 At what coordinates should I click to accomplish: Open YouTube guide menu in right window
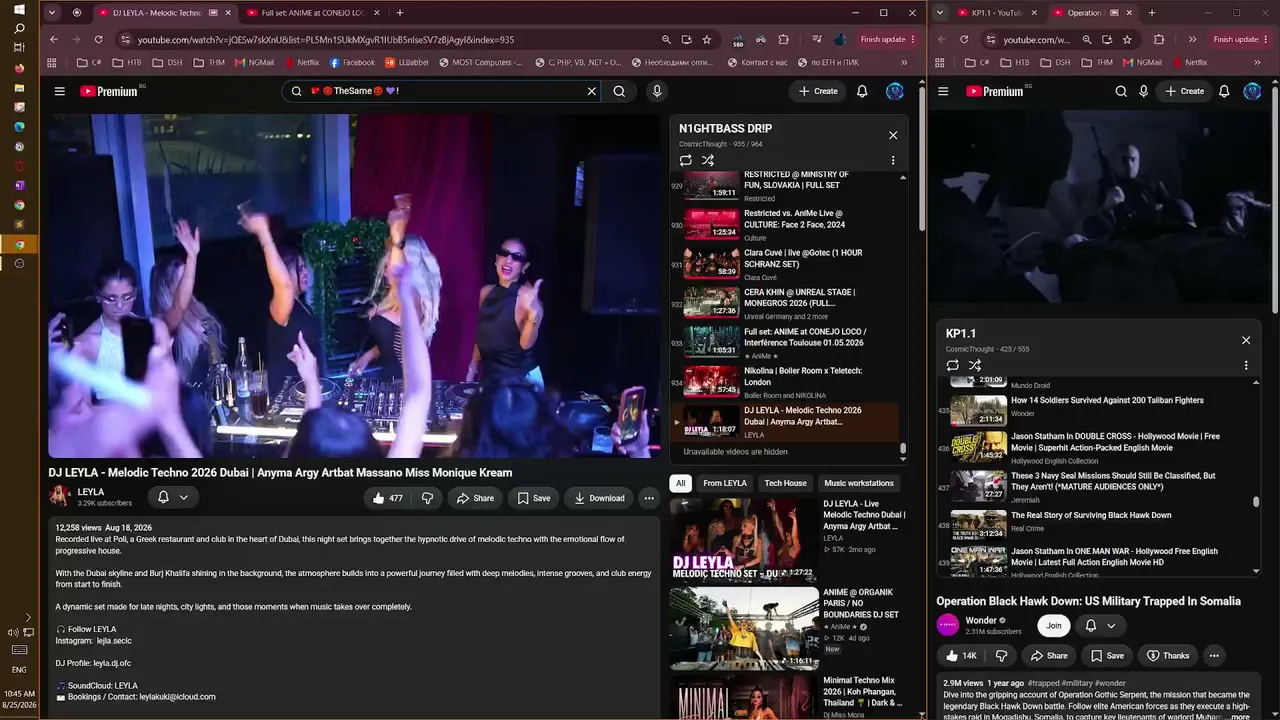click(x=945, y=91)
